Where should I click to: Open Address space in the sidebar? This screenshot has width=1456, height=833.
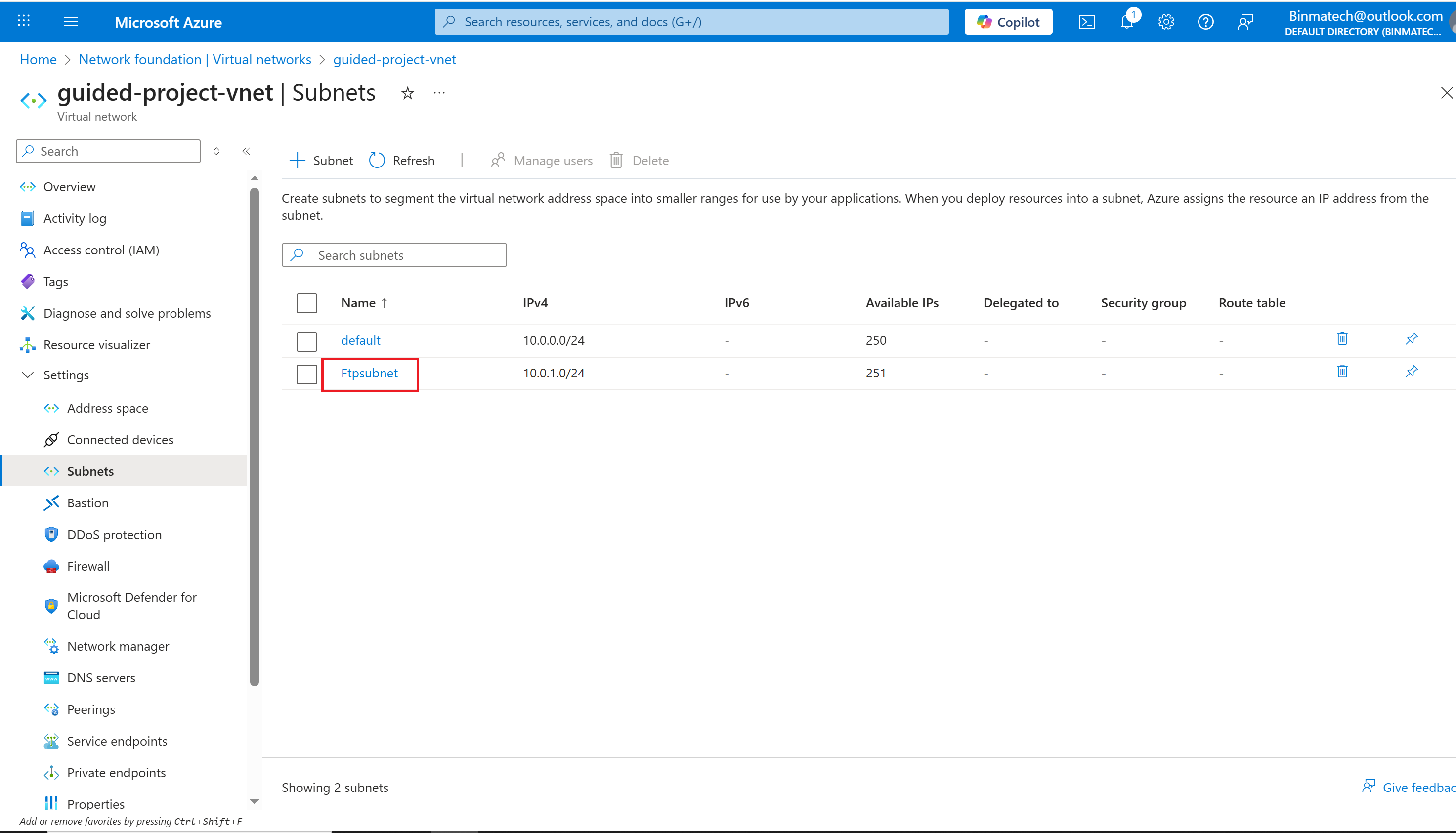[x=108, y=408]
